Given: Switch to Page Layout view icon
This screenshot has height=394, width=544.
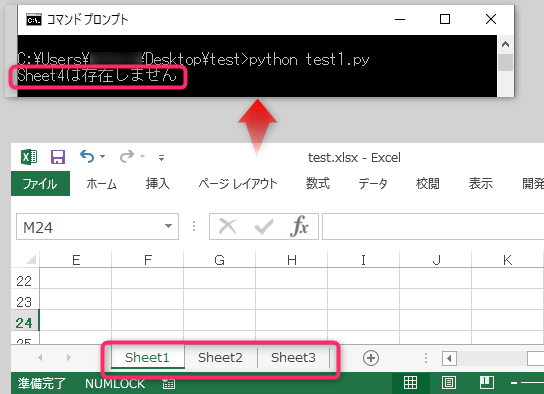Looking at the screenshot, I should point(449,383).
